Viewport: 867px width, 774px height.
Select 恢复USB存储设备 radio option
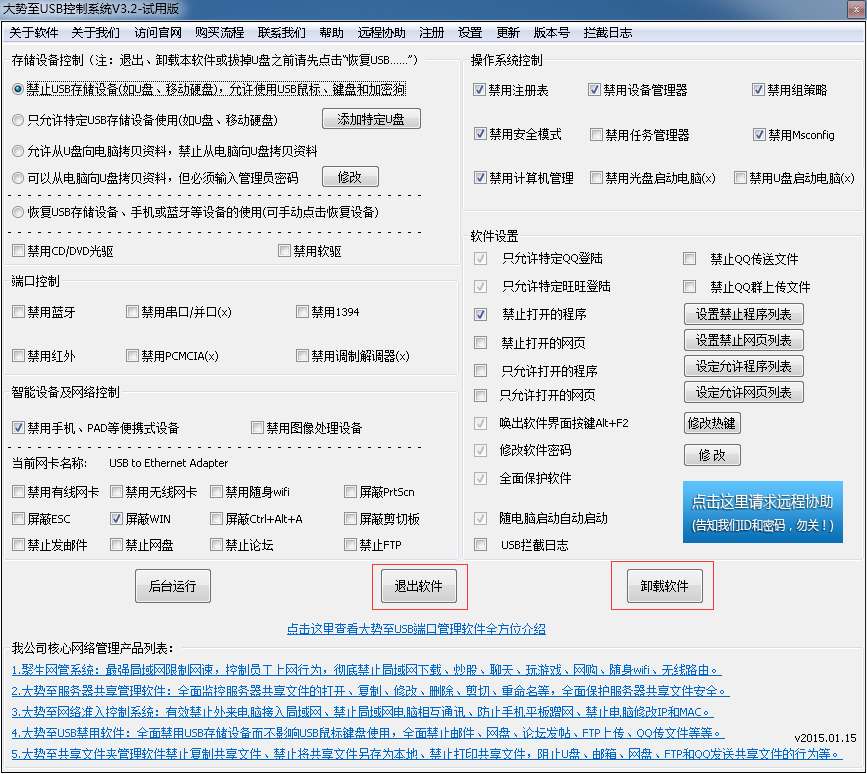18,212
